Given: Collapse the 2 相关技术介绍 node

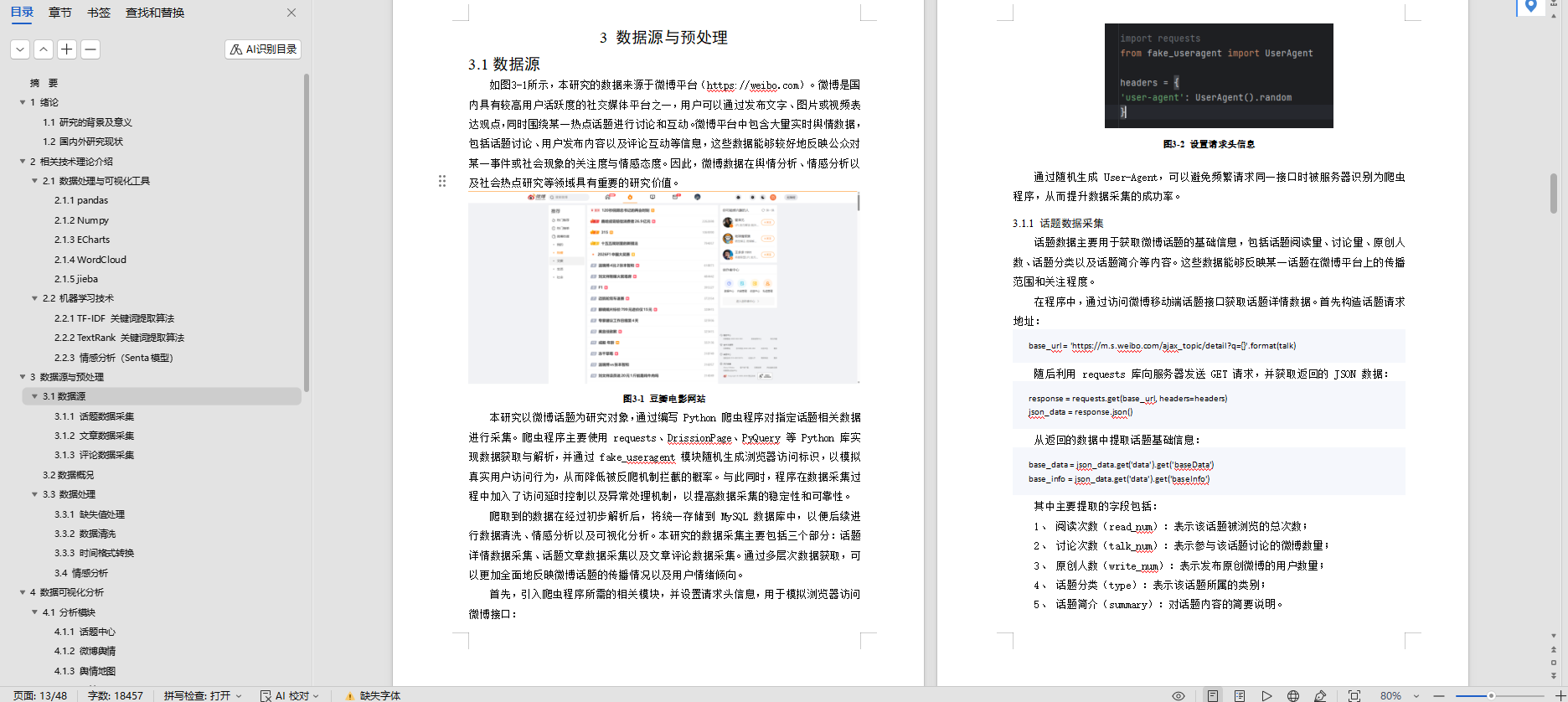Looking at the screenshot, I should [23, 162].
